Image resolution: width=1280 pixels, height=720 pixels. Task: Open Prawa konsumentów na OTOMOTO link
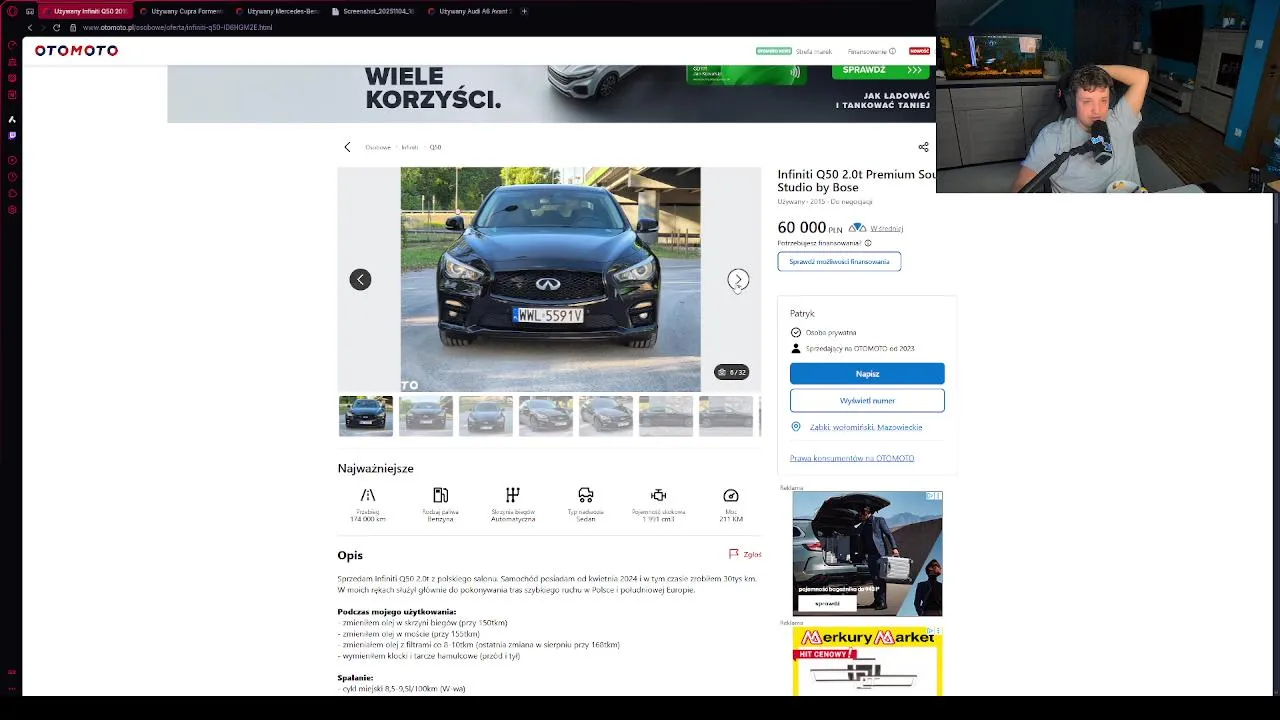(x=852, y=458)
